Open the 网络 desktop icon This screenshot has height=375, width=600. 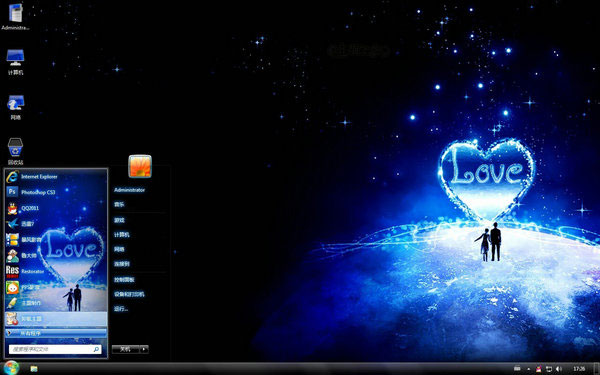point(15,107)
